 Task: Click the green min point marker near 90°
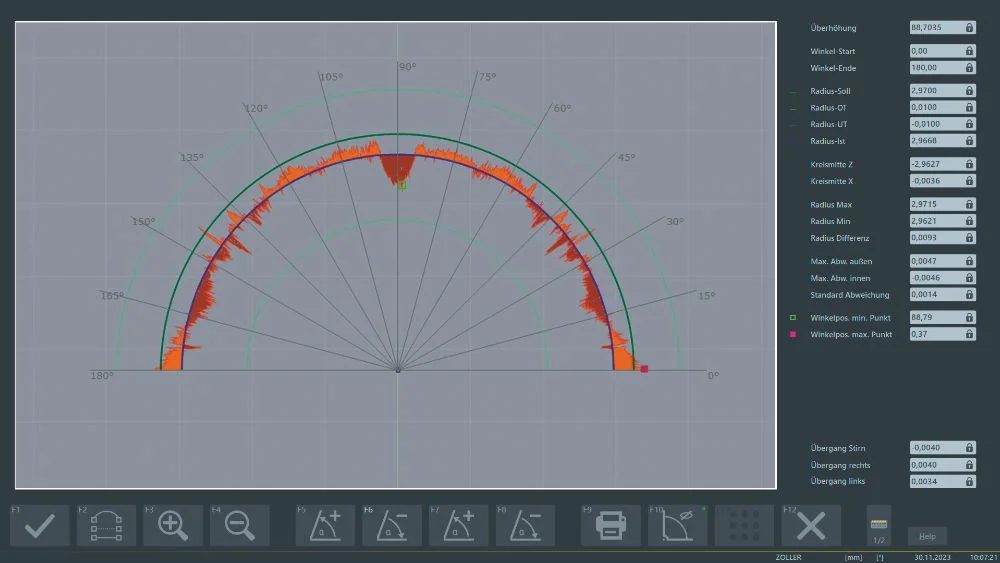coord(402,185)
